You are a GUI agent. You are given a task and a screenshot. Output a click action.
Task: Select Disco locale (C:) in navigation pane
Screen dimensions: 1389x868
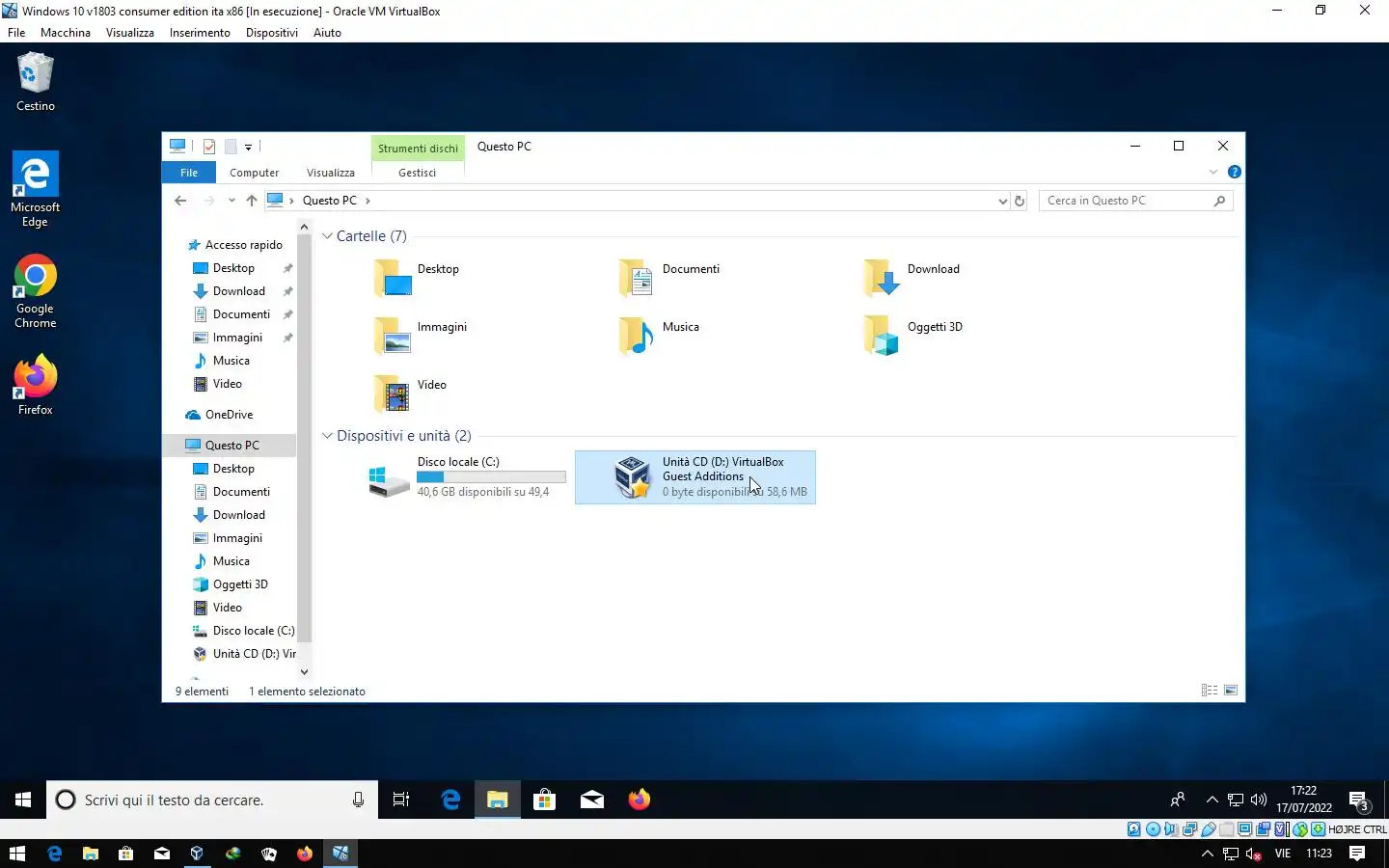244,631
